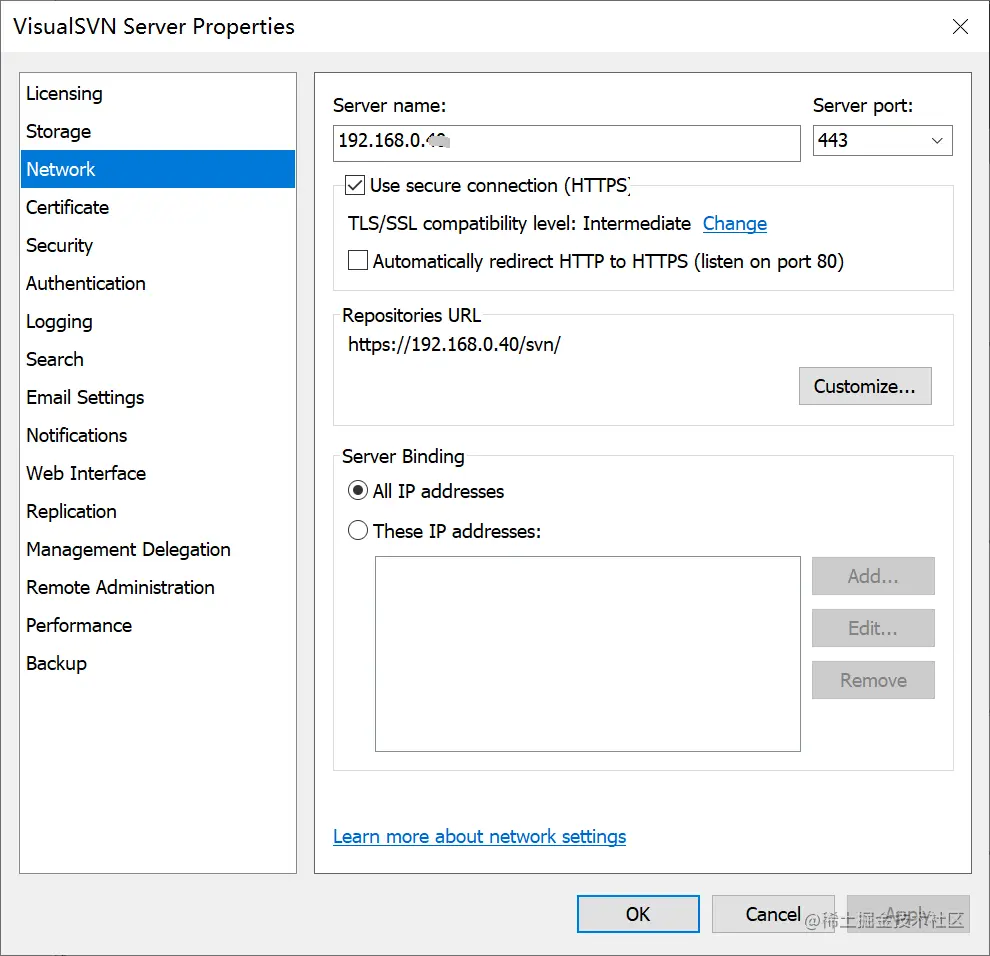Select Storage in the sidebar

pyautogui.click(x=158, y=131)
